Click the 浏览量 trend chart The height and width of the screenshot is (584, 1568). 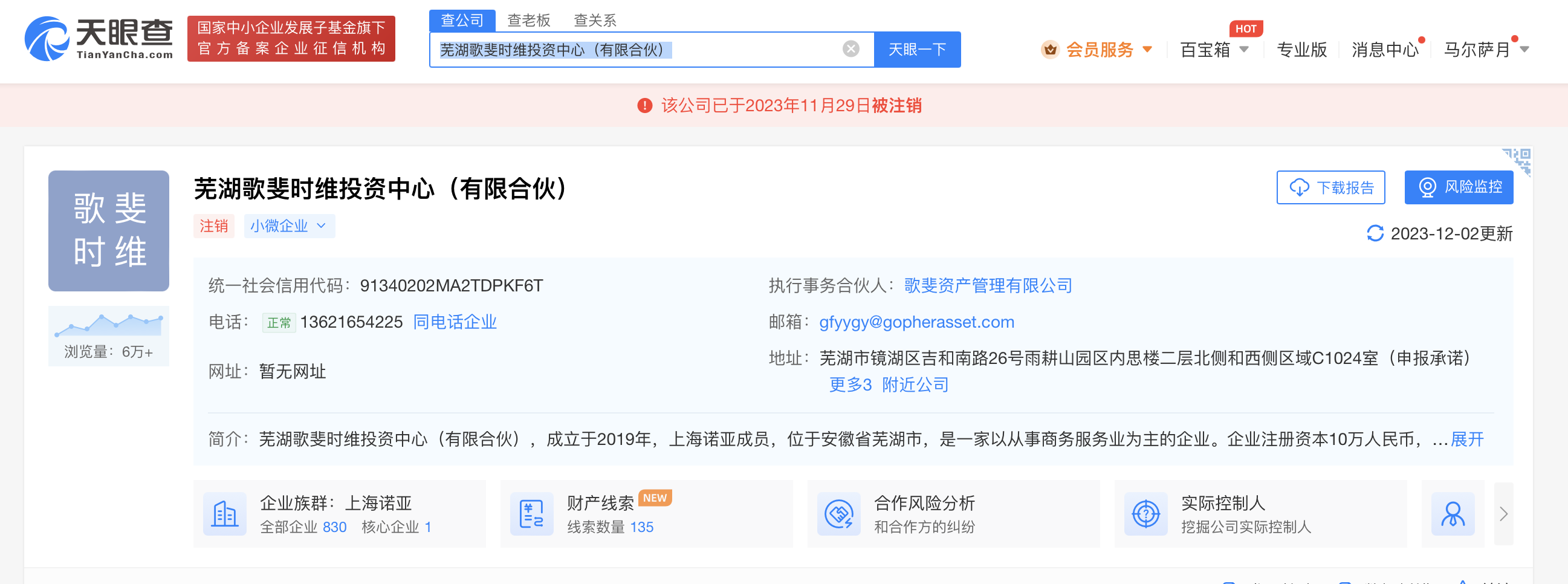[109, 325]
